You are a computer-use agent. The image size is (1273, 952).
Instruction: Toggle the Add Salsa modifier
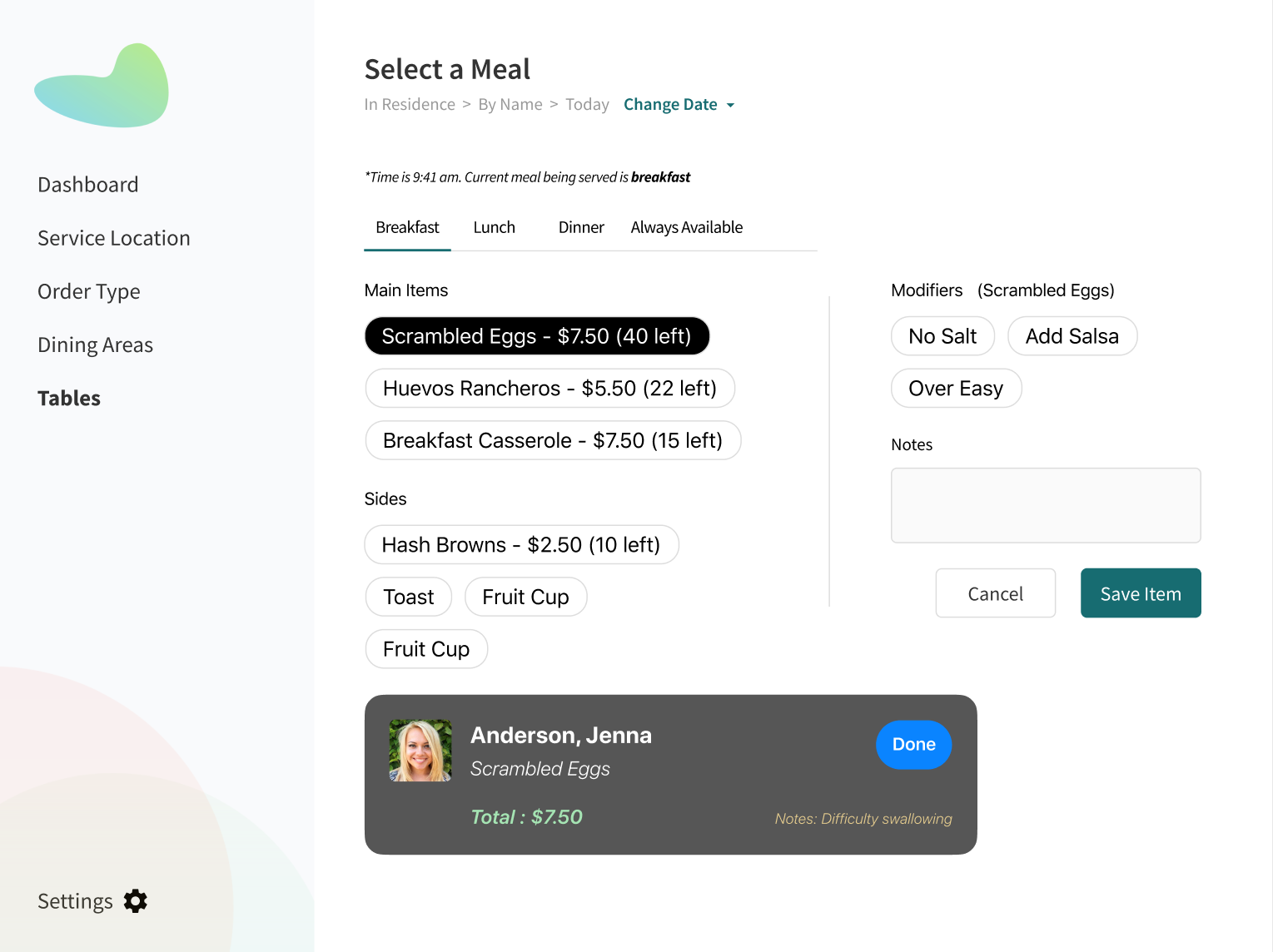pos(1072,336)
